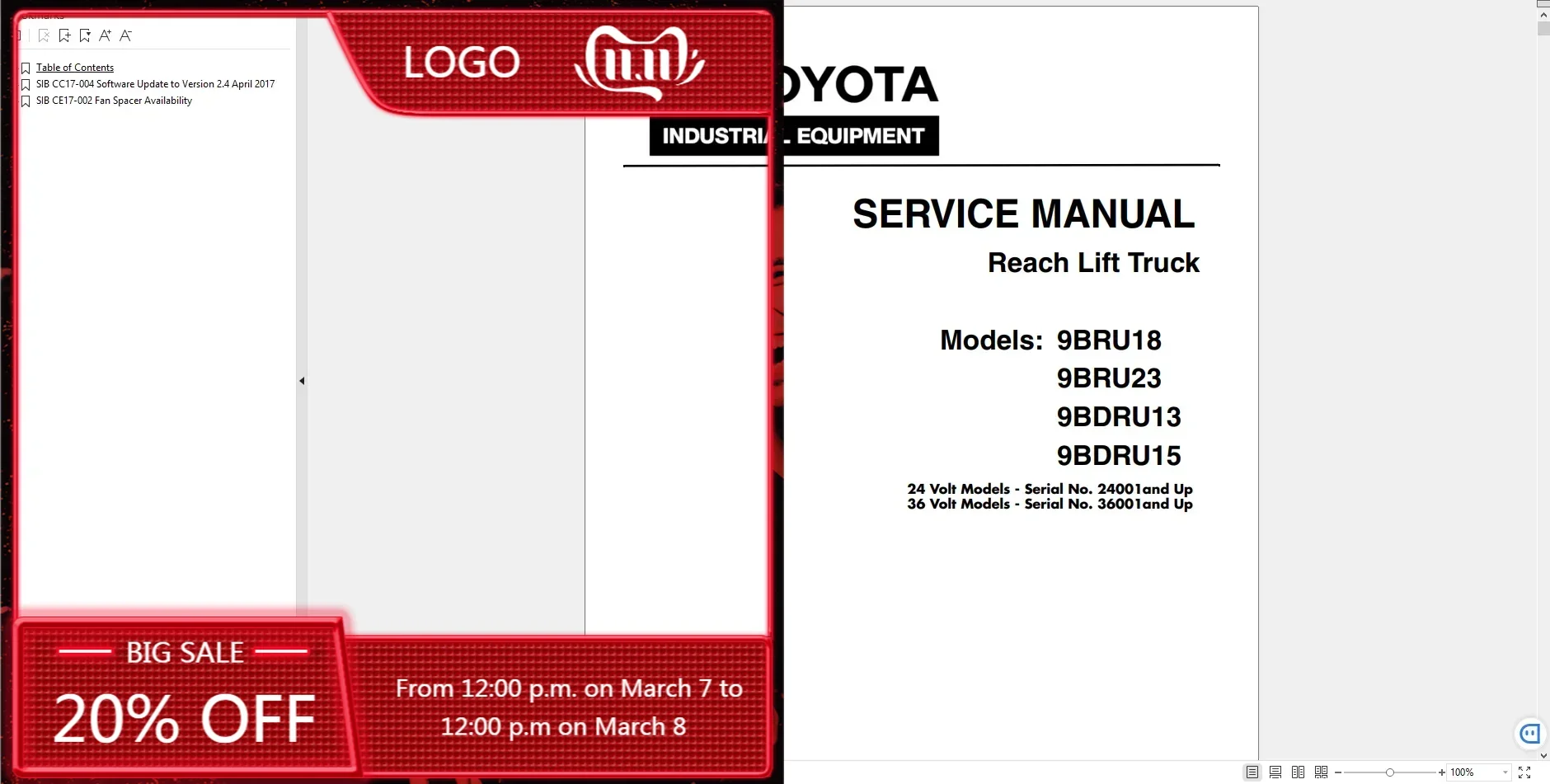The width and height of the screenshot is (1550, 784).
Task: Click the Reach Lift Truck subtitle
Action: pyautogui.click(x=1093, y=262)
